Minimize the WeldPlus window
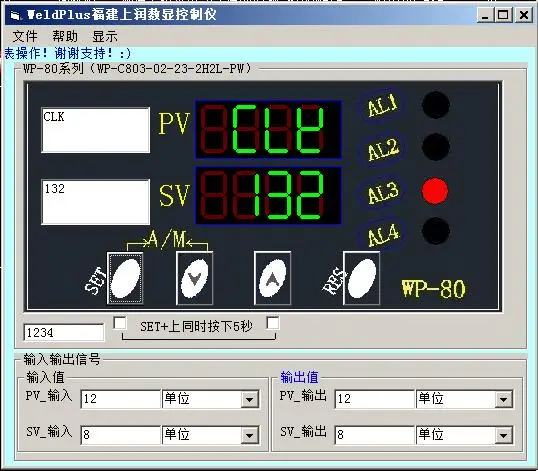 (x=485, y=15)
